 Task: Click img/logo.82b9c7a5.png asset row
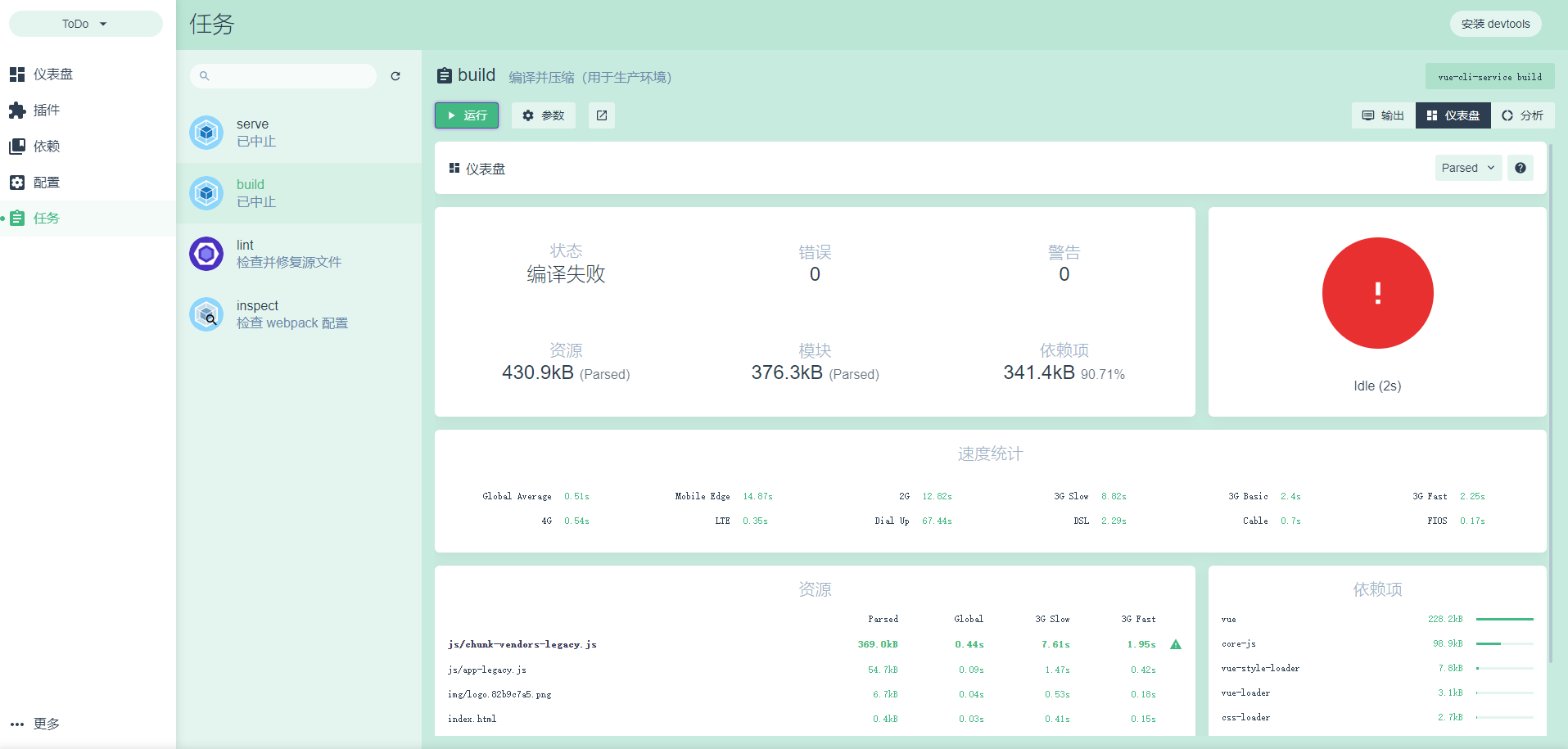(x=815, y=694)
